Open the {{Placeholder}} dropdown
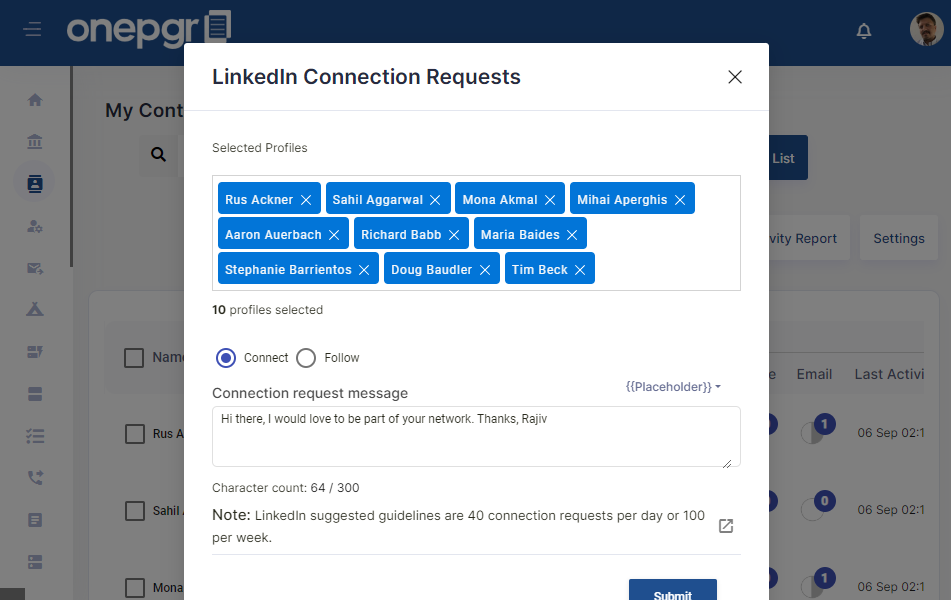 pyautogui.click(x=673, y=386)
